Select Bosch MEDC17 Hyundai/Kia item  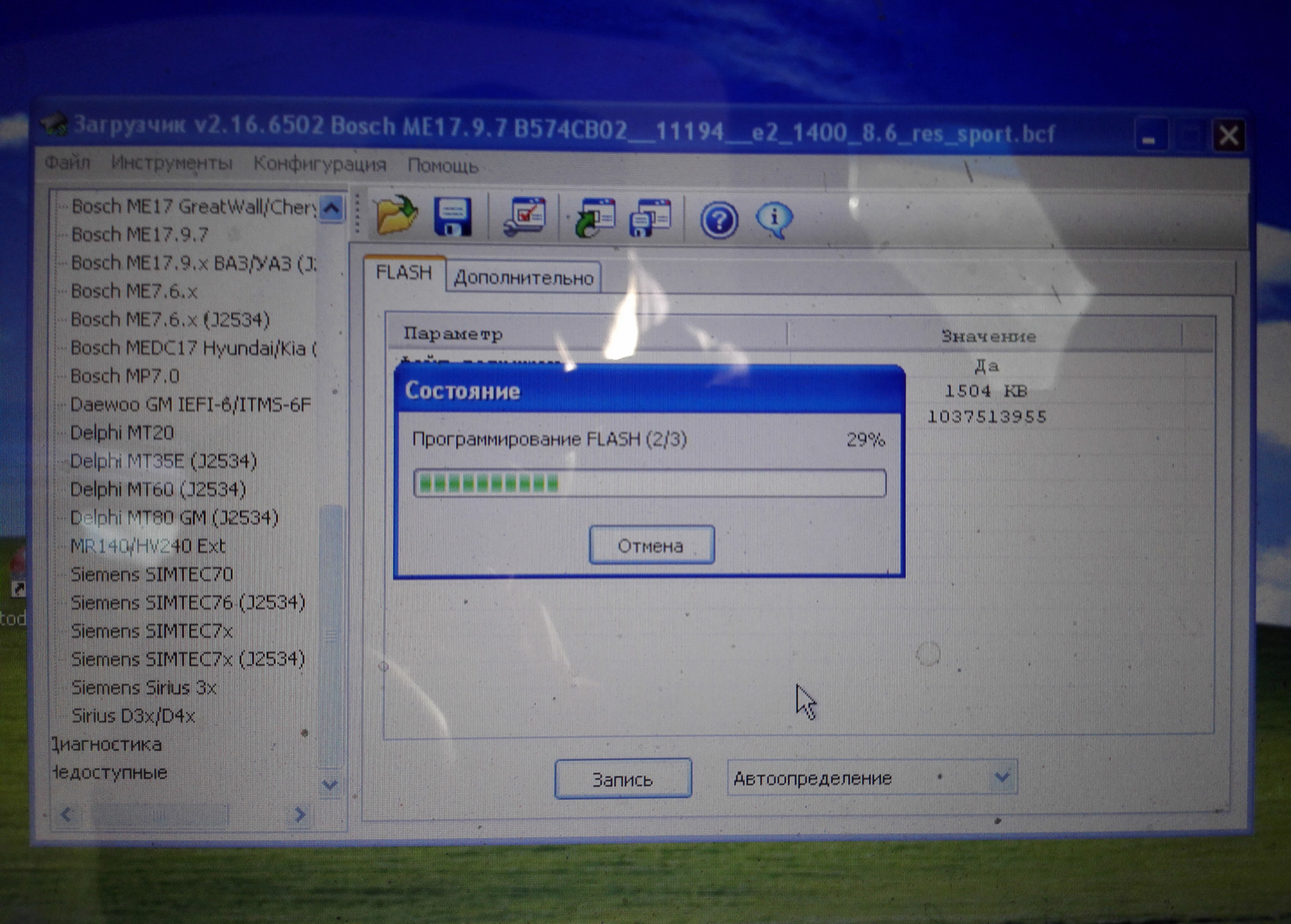tap(194, 348)
